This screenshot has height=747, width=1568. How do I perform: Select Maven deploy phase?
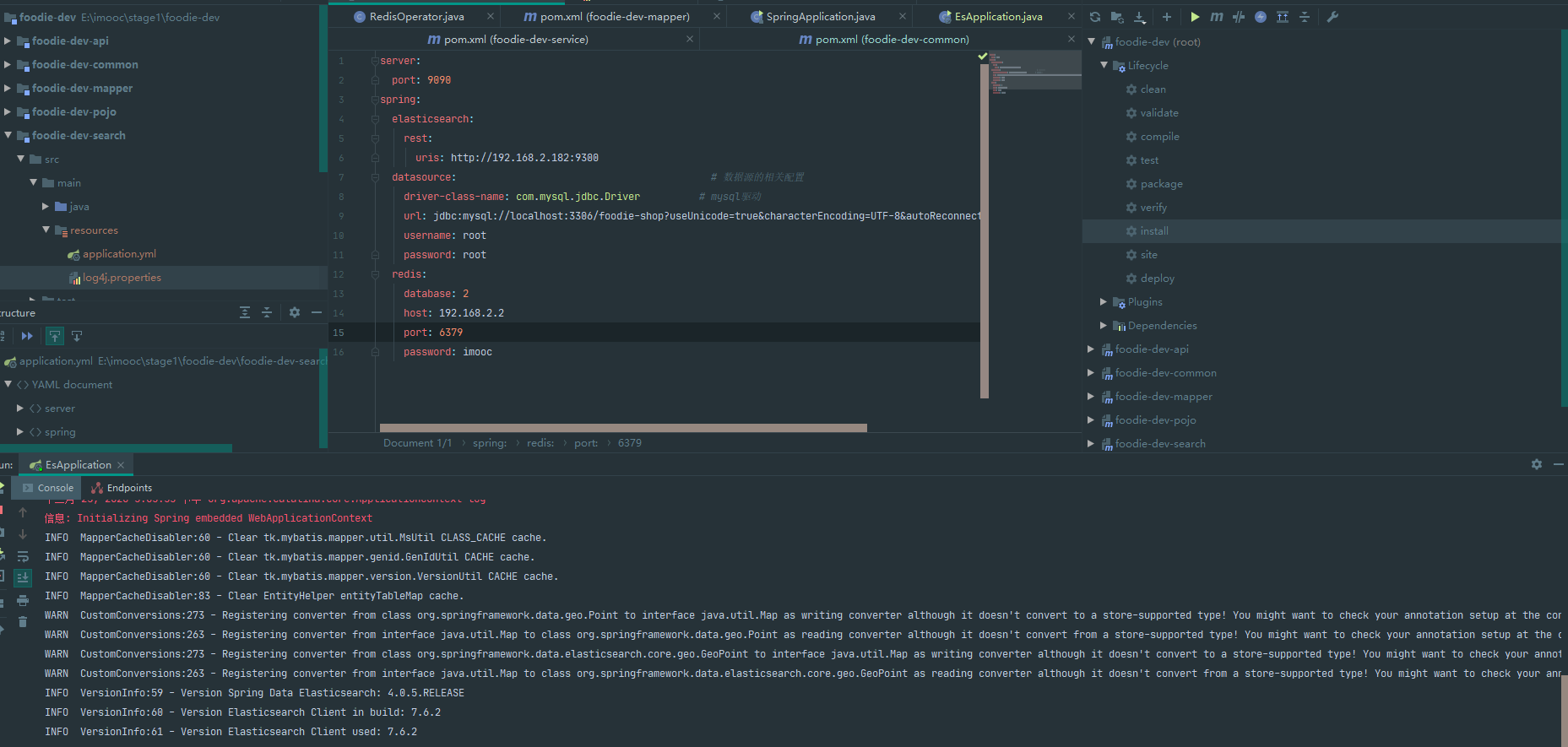pos(1157,279)
